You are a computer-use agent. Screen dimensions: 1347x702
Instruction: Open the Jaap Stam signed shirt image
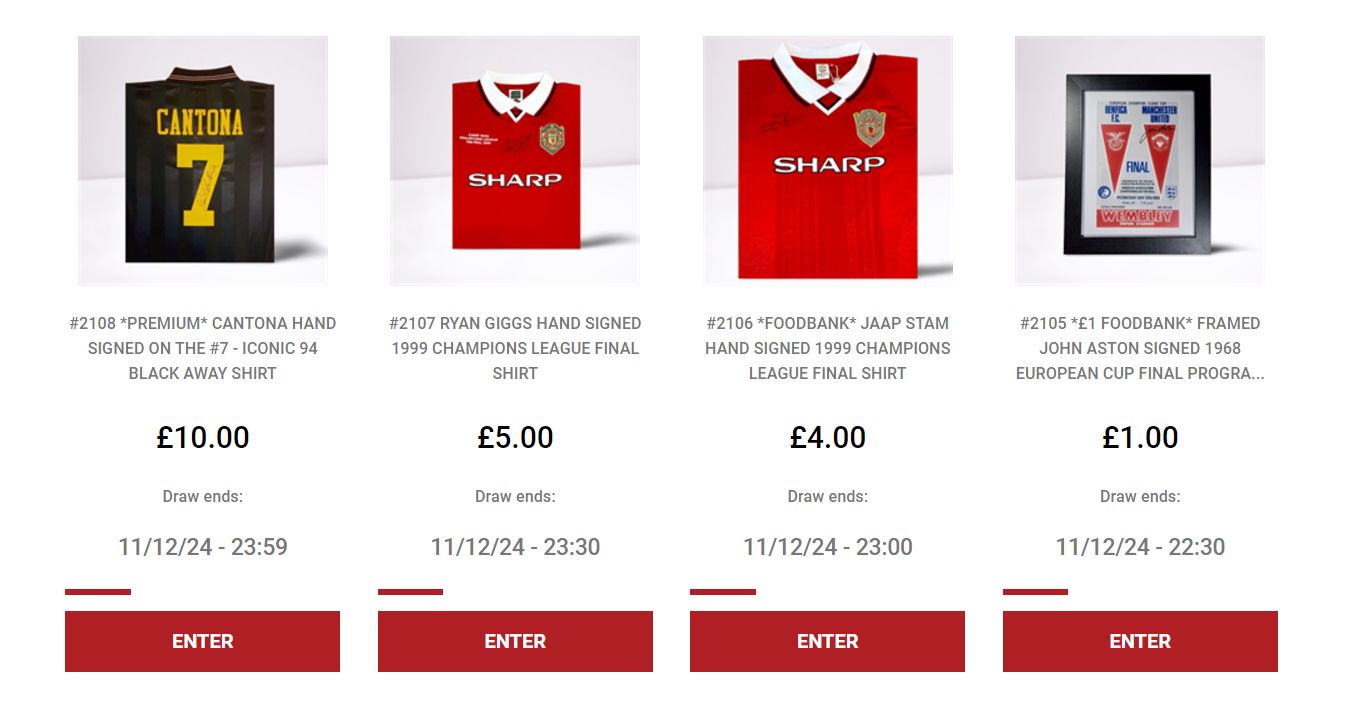pos(828,160)
